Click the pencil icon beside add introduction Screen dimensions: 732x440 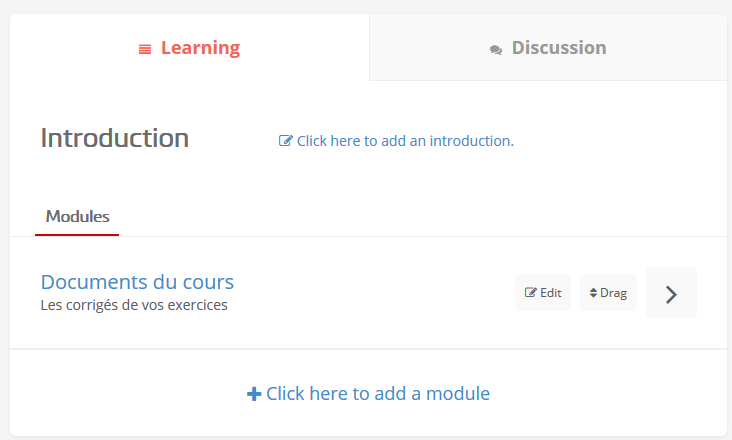point(286,140)
